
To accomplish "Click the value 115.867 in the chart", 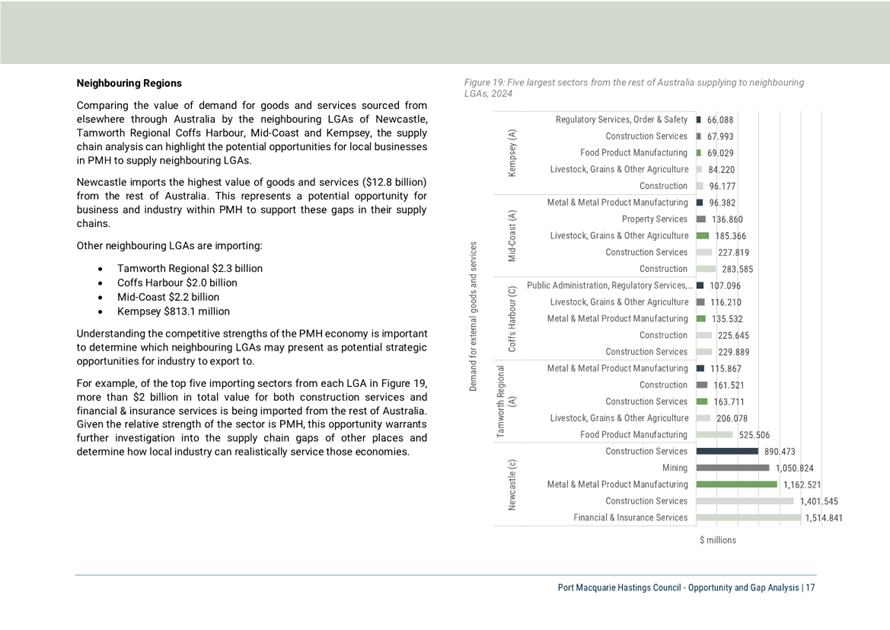I will coord(725,368).
